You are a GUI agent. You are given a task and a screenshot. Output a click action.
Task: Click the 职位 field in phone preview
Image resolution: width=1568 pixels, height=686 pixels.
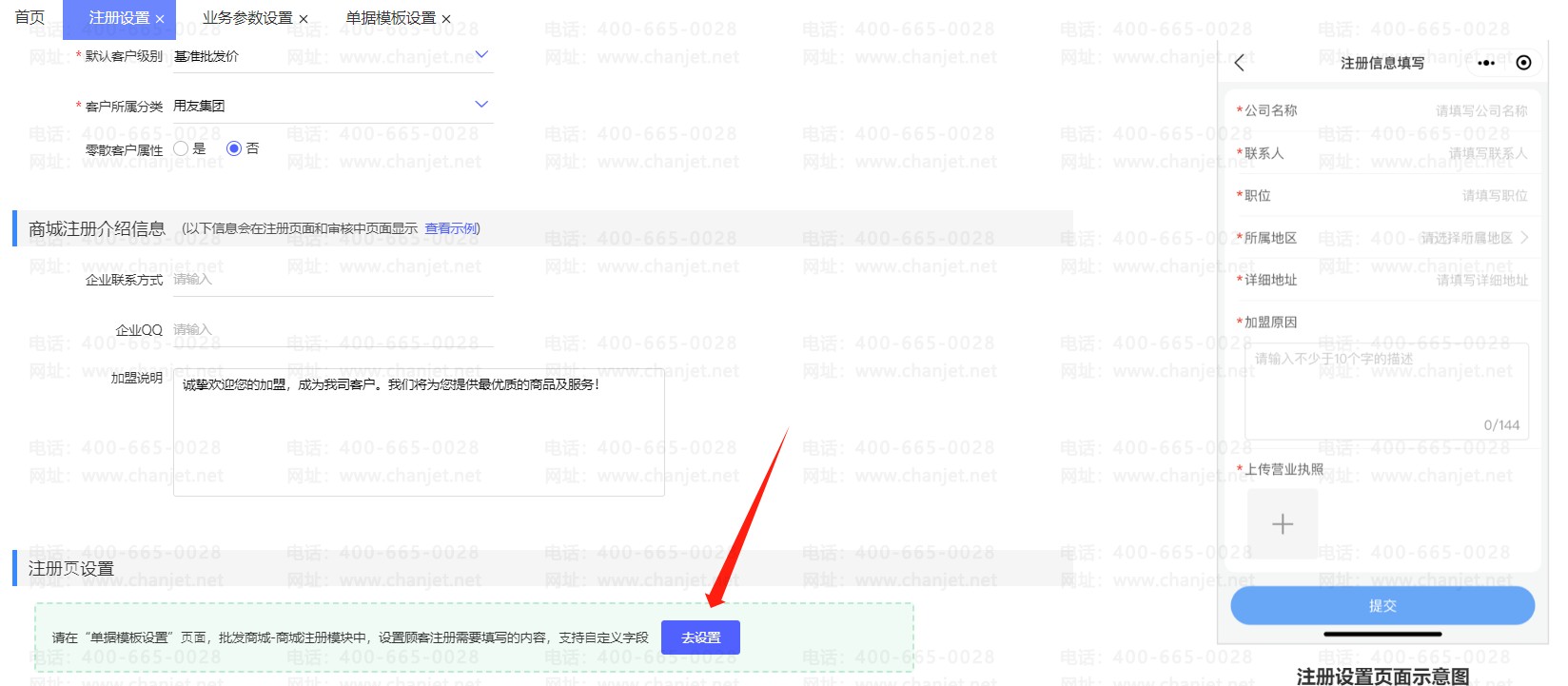pyautogui.click(x=1382, y=195)
